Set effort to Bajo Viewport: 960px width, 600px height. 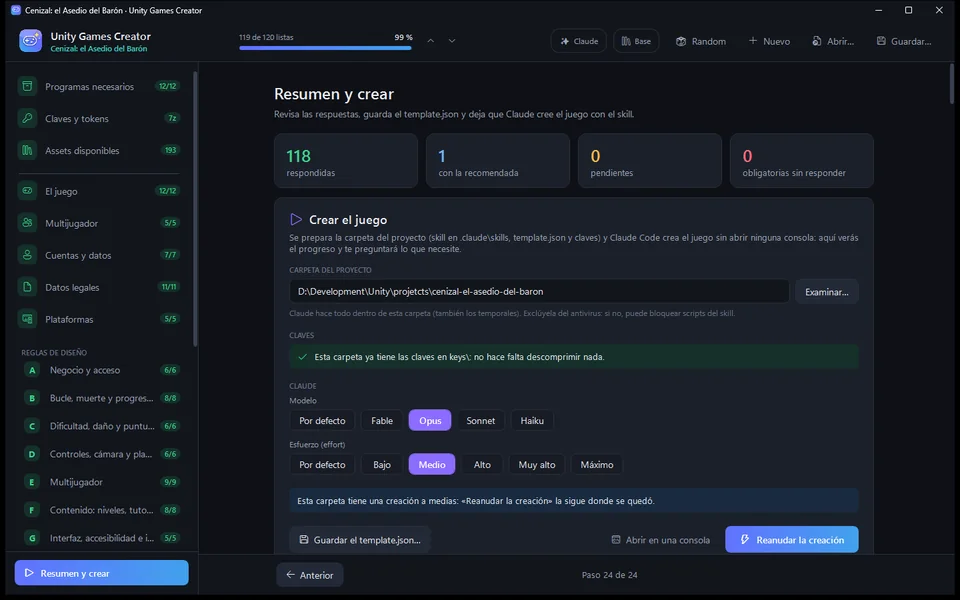tap(381, 465)
